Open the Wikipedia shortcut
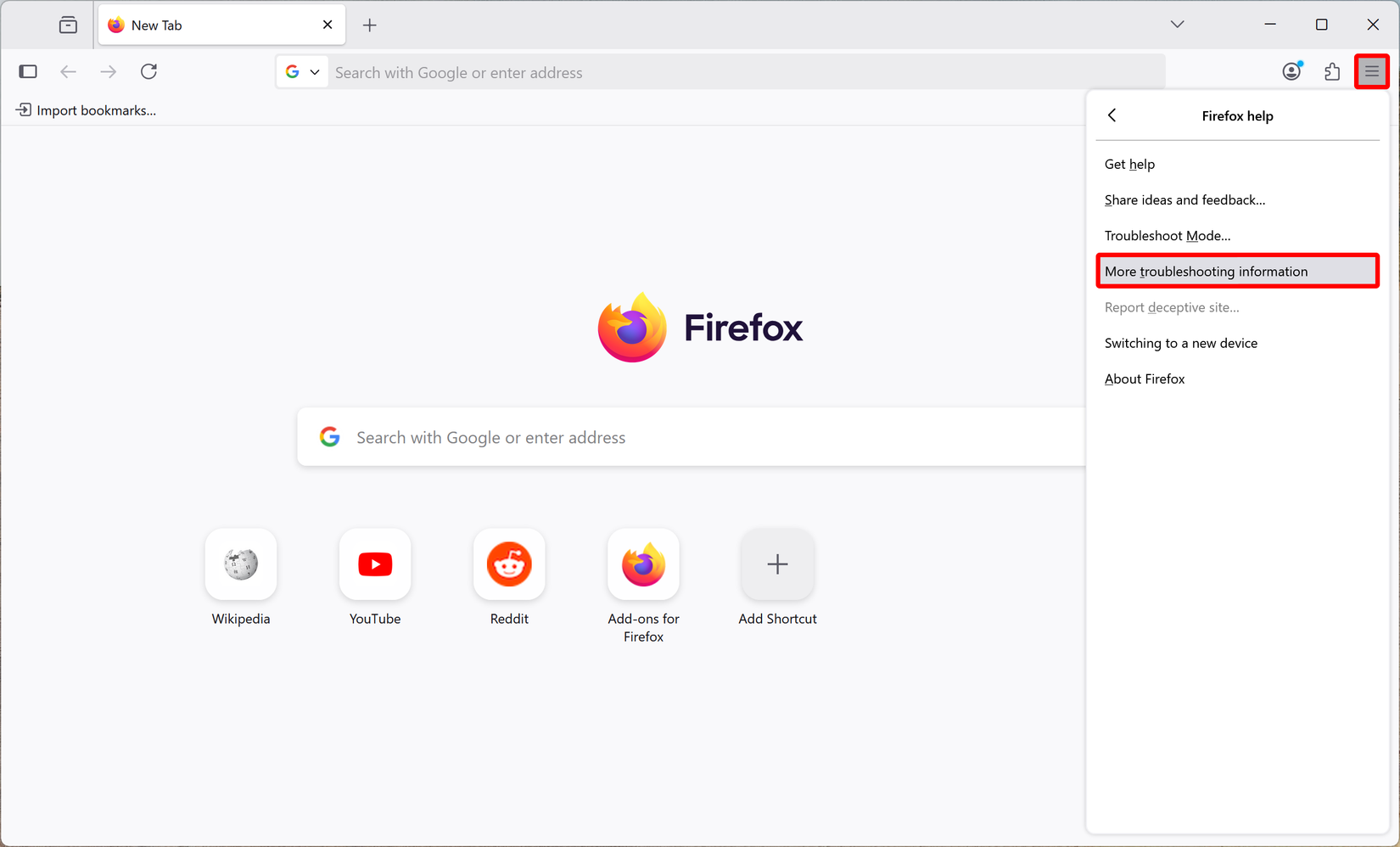This screenshot has height=847, width=1400. [x=240, y=564]
